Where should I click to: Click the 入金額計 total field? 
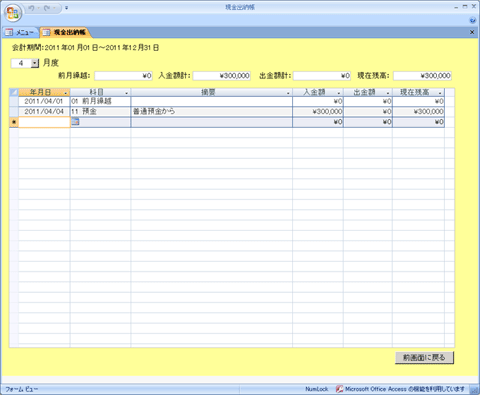pos(222,76)
